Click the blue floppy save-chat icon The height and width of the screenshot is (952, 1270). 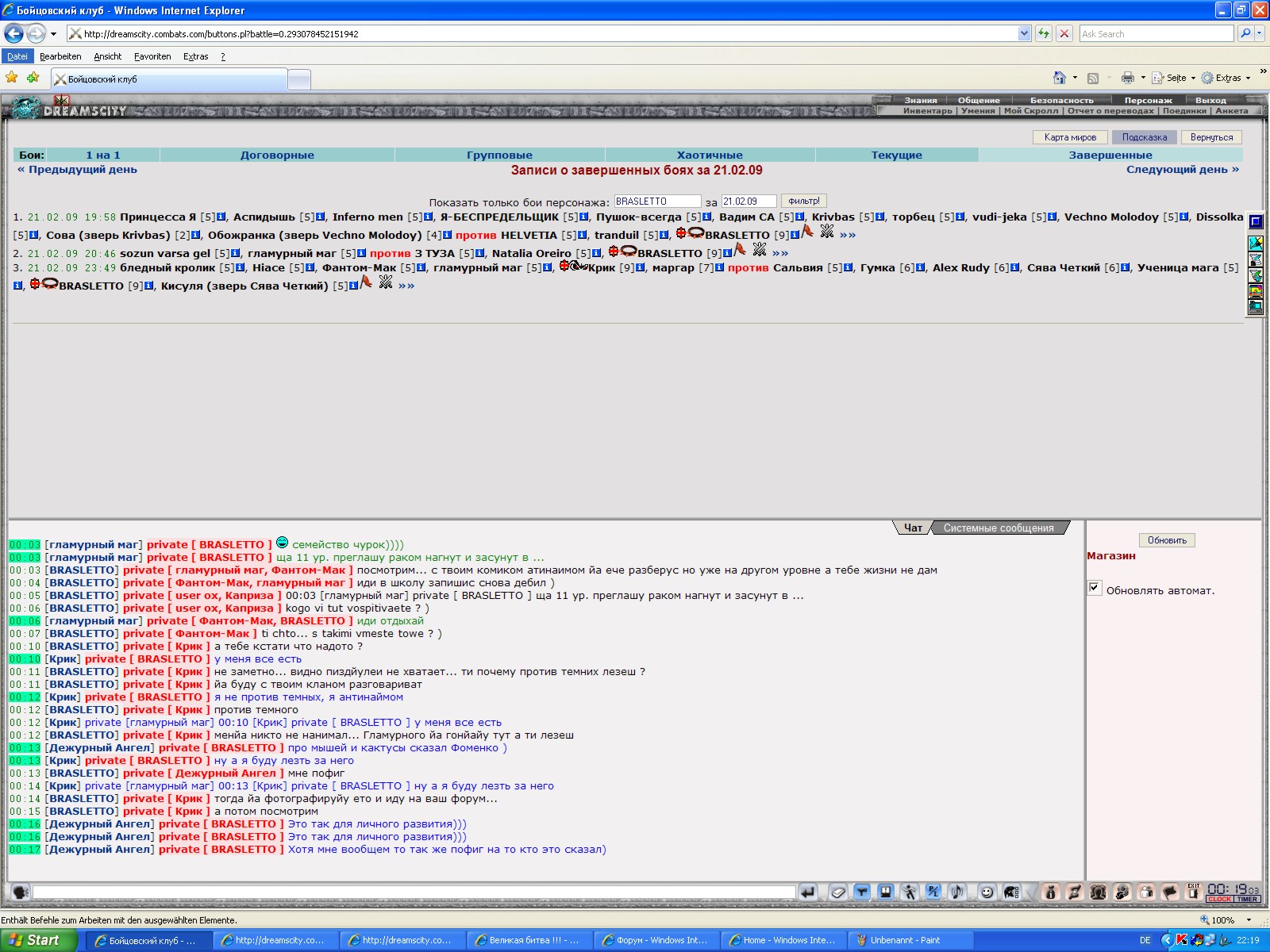pos(886,892)
